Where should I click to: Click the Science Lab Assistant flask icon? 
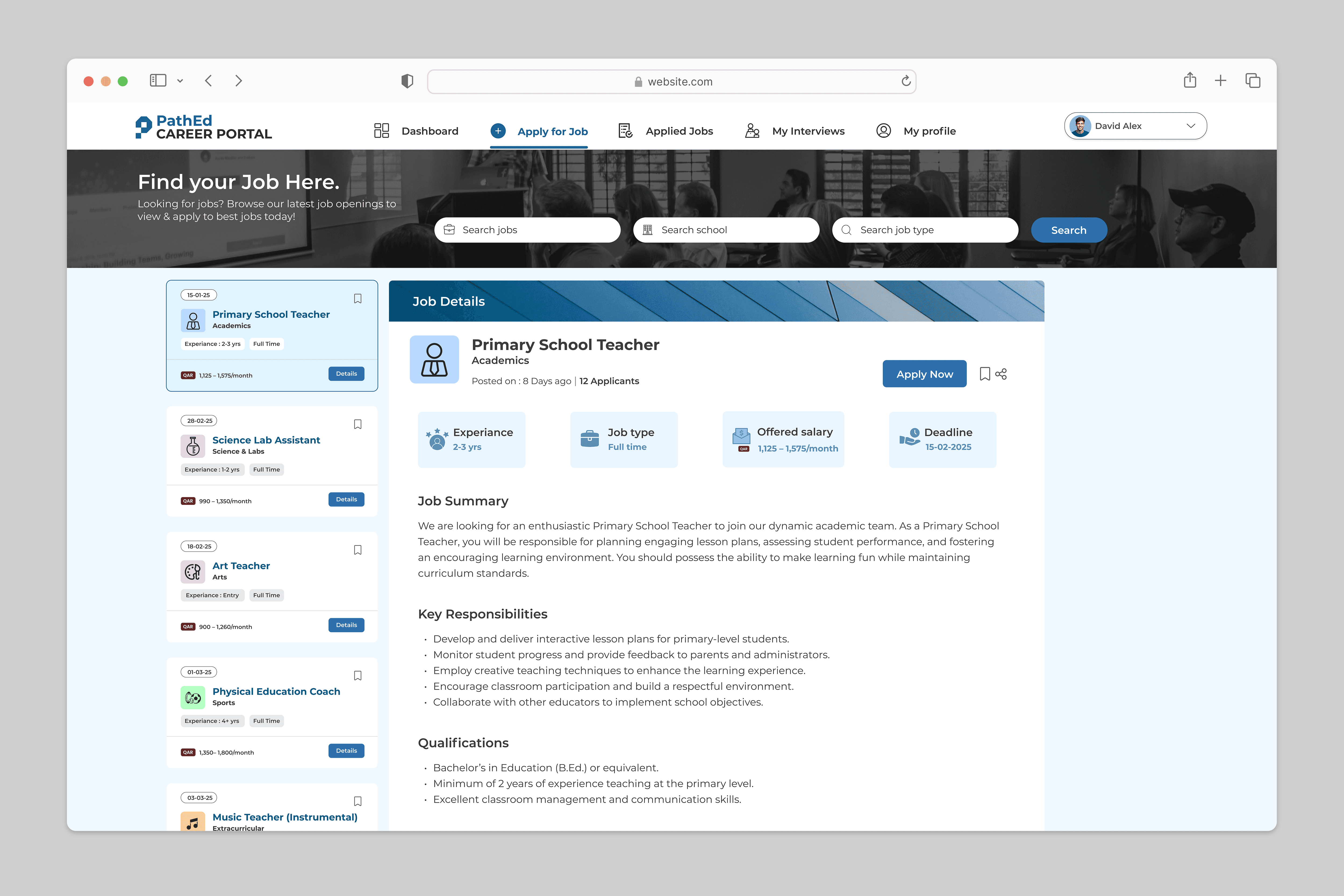pos(193,446)
